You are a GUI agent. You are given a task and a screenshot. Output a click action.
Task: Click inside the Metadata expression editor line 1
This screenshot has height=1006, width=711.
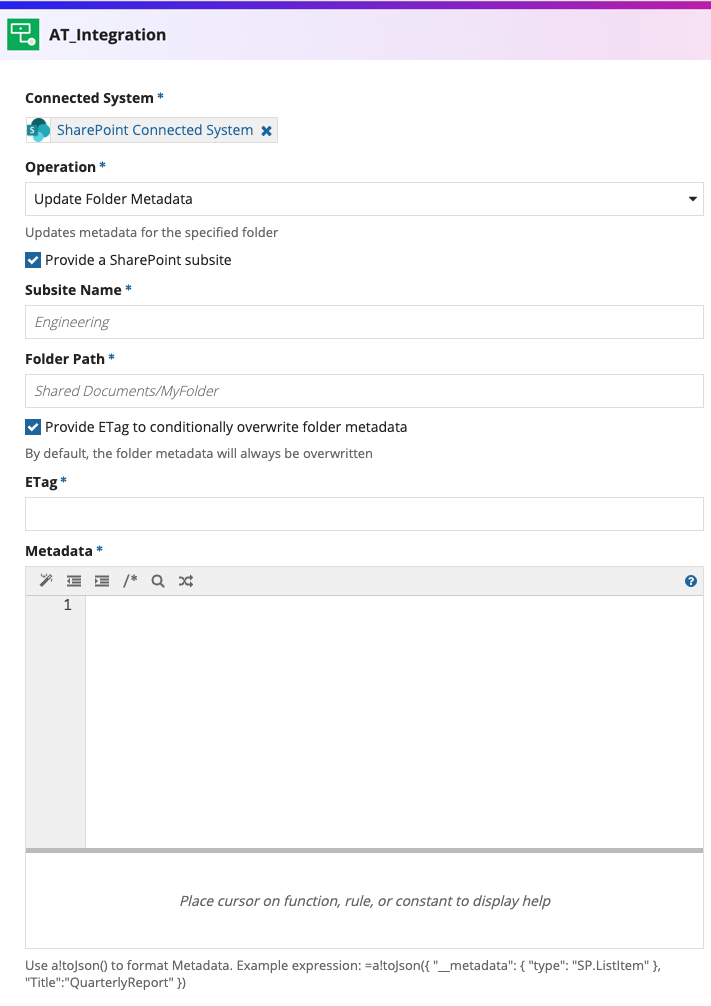[x=394, y=605]
